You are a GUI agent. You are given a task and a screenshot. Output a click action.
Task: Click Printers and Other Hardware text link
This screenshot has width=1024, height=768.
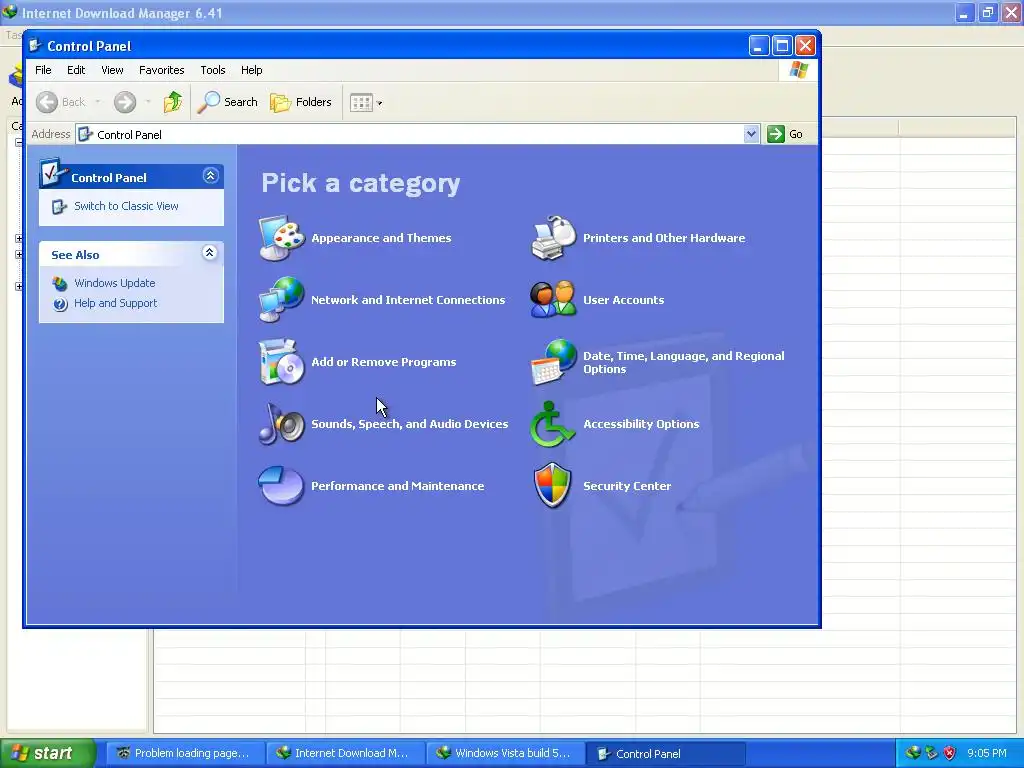click(x=664, y=238)
